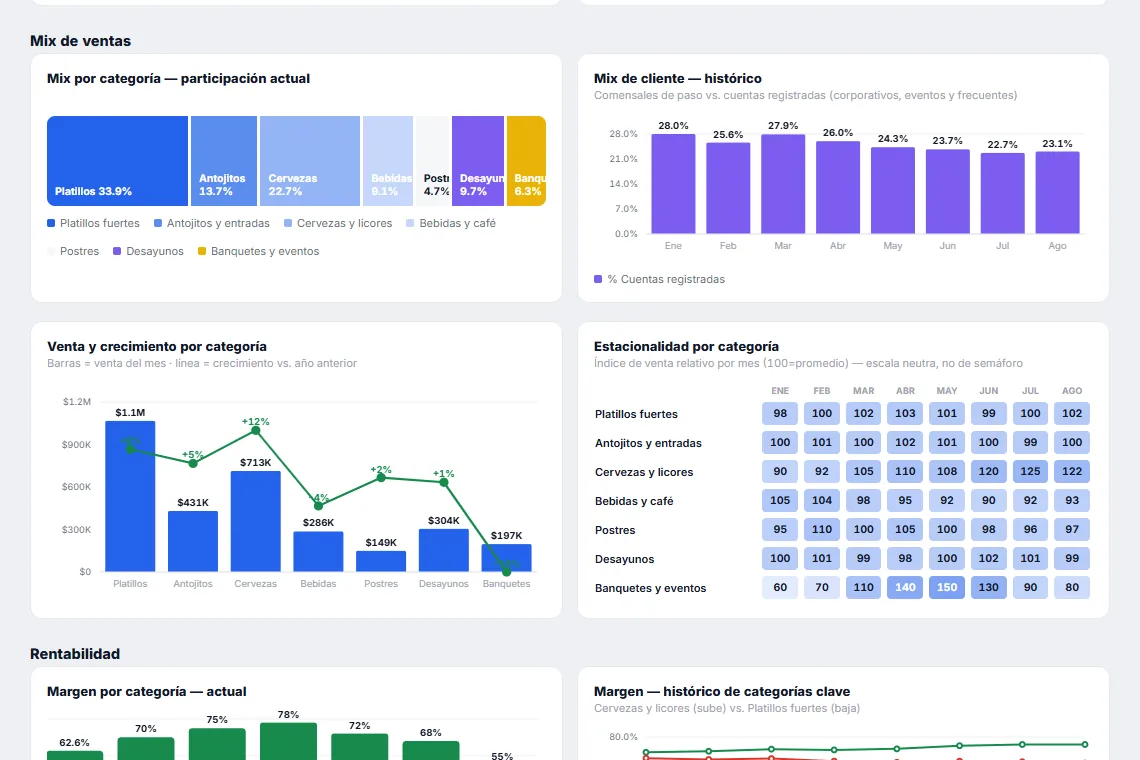
Task: Click the $713K Cervezas sales bar
Action: pyautogui.click(x=256, y=521)
